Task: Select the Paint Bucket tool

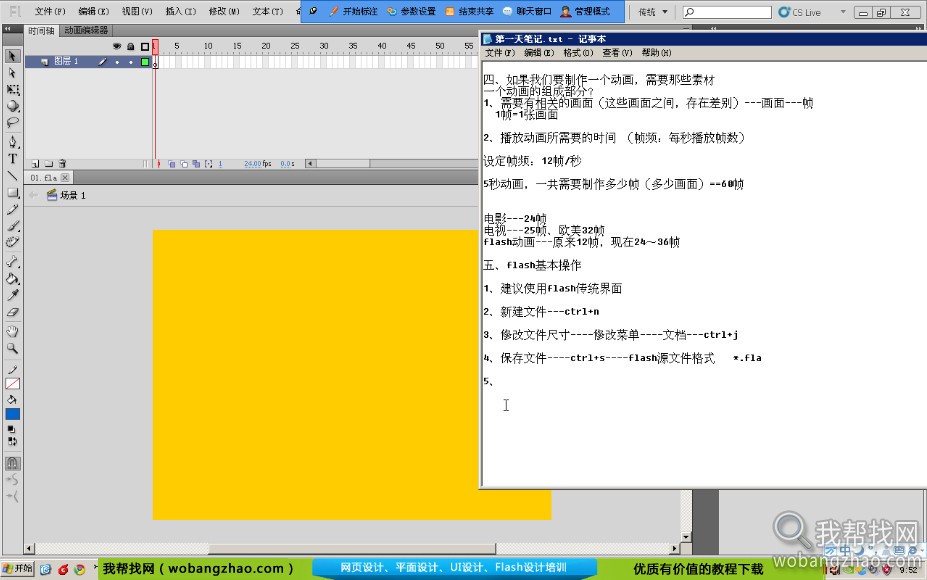Action: [12, 278]
